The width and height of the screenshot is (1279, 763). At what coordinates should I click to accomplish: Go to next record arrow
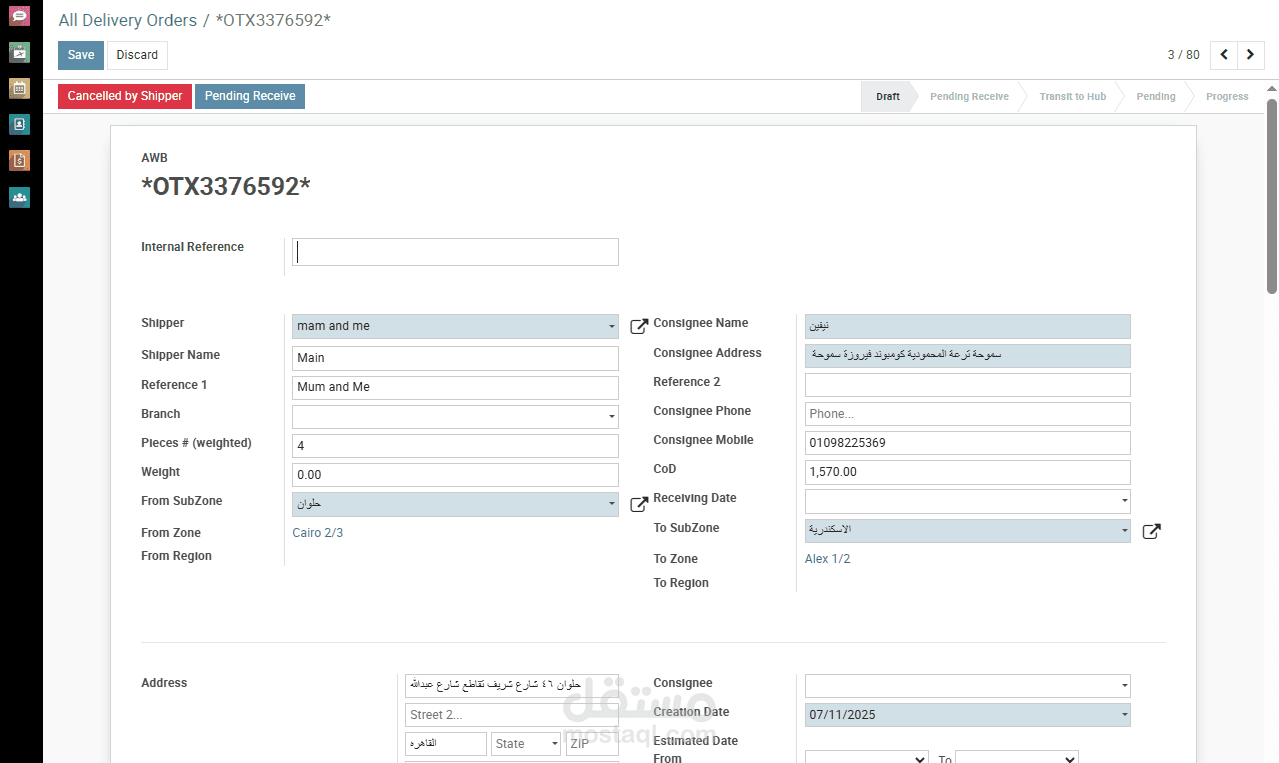(x=1251, y=55)
